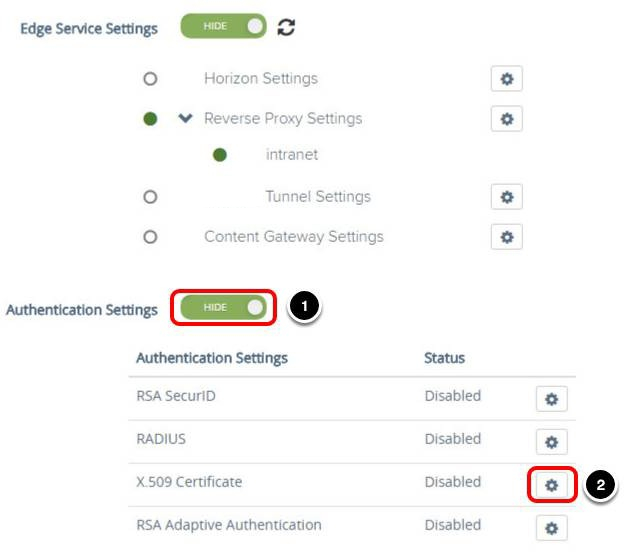Click the Tunnel Settings label

317,197
